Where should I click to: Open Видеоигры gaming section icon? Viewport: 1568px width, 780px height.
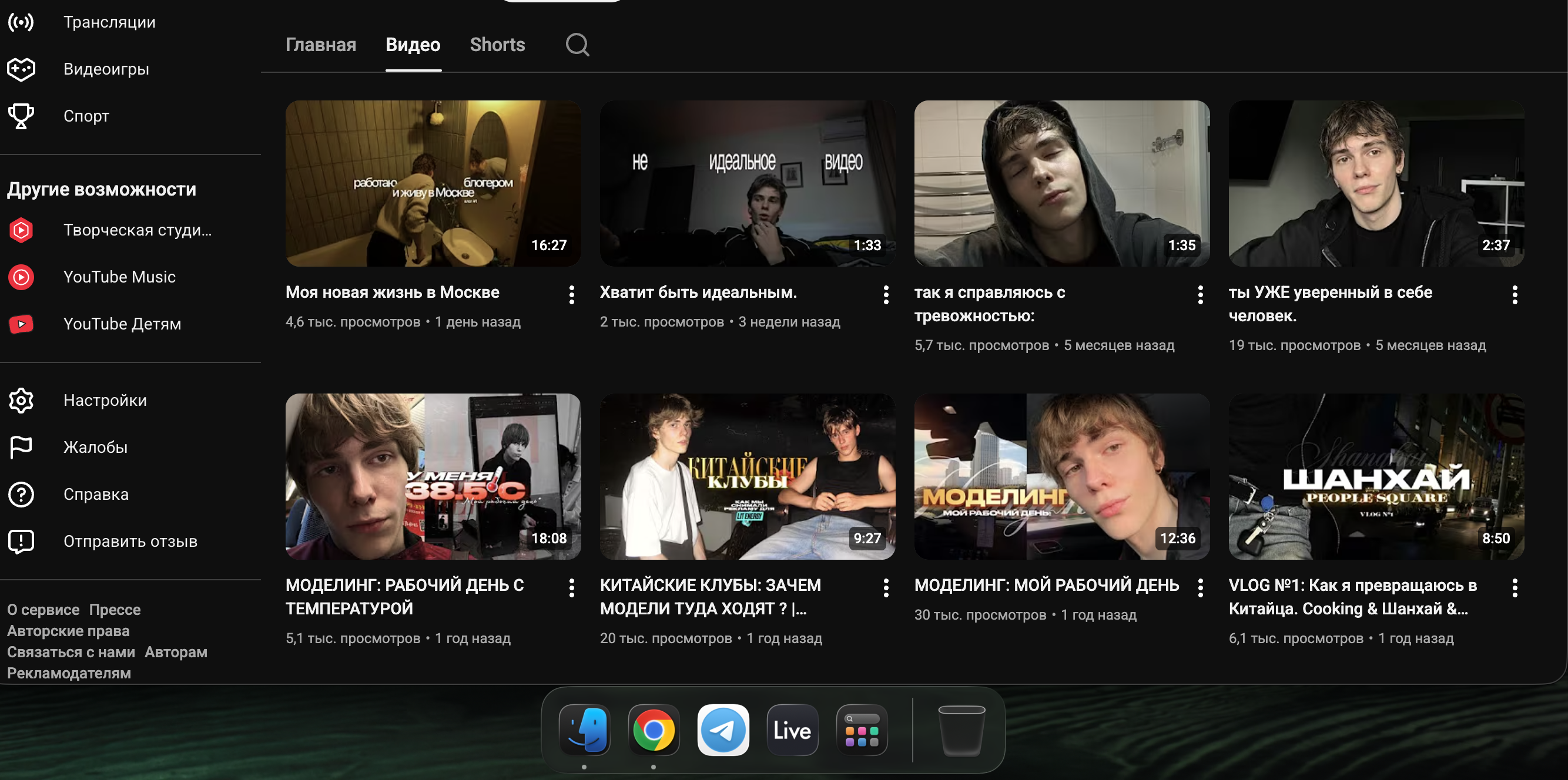click(21, 69)
